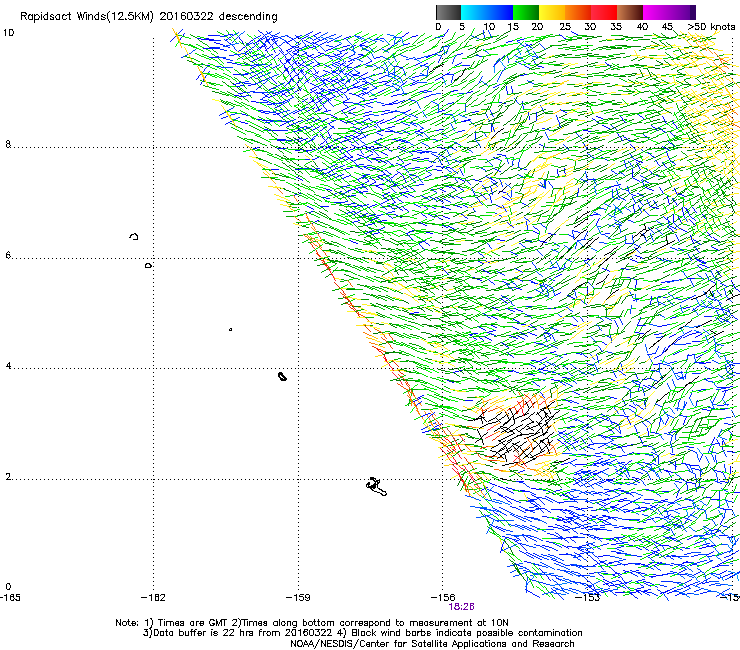This screenshot has width=740, height=650.
Task: Pick the green 15-20 knots legend swatch
Action: (x=526, y=12)
